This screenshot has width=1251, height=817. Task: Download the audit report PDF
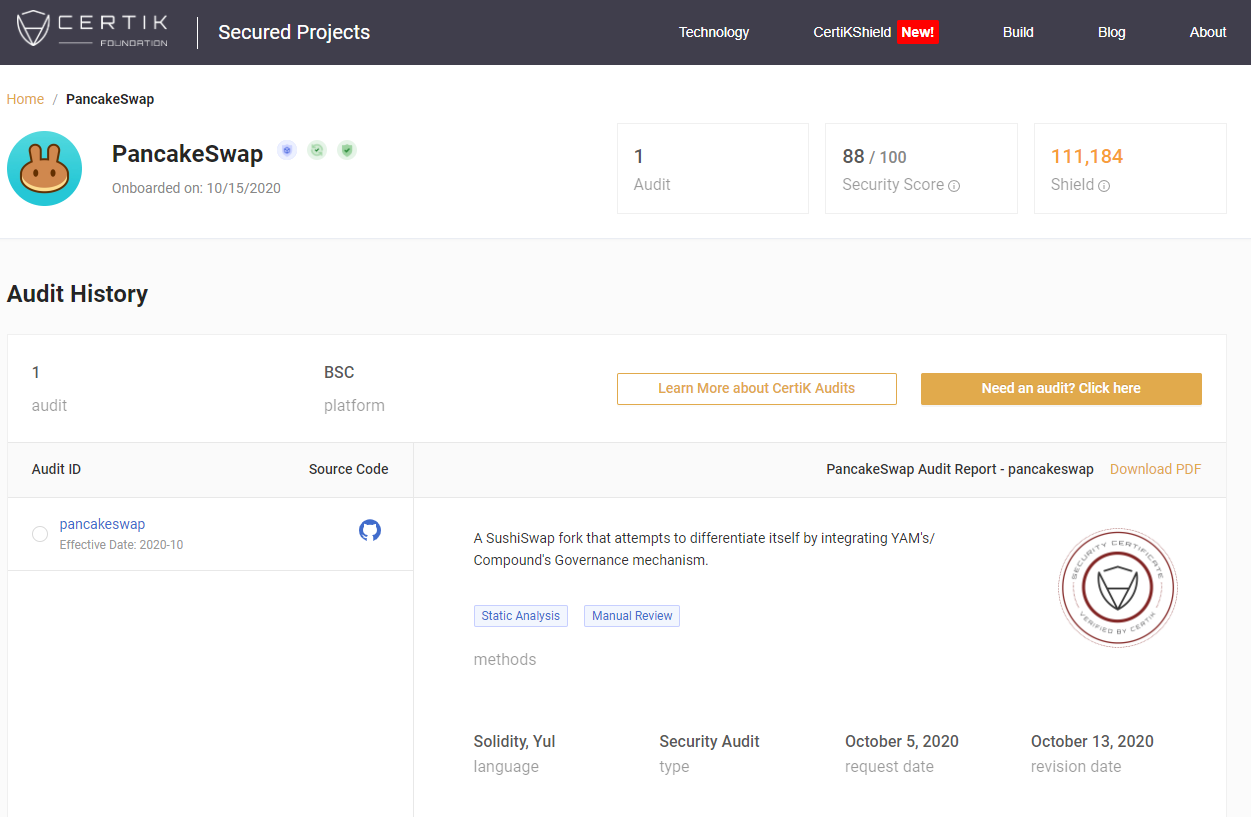click(x=1155, y=469)
